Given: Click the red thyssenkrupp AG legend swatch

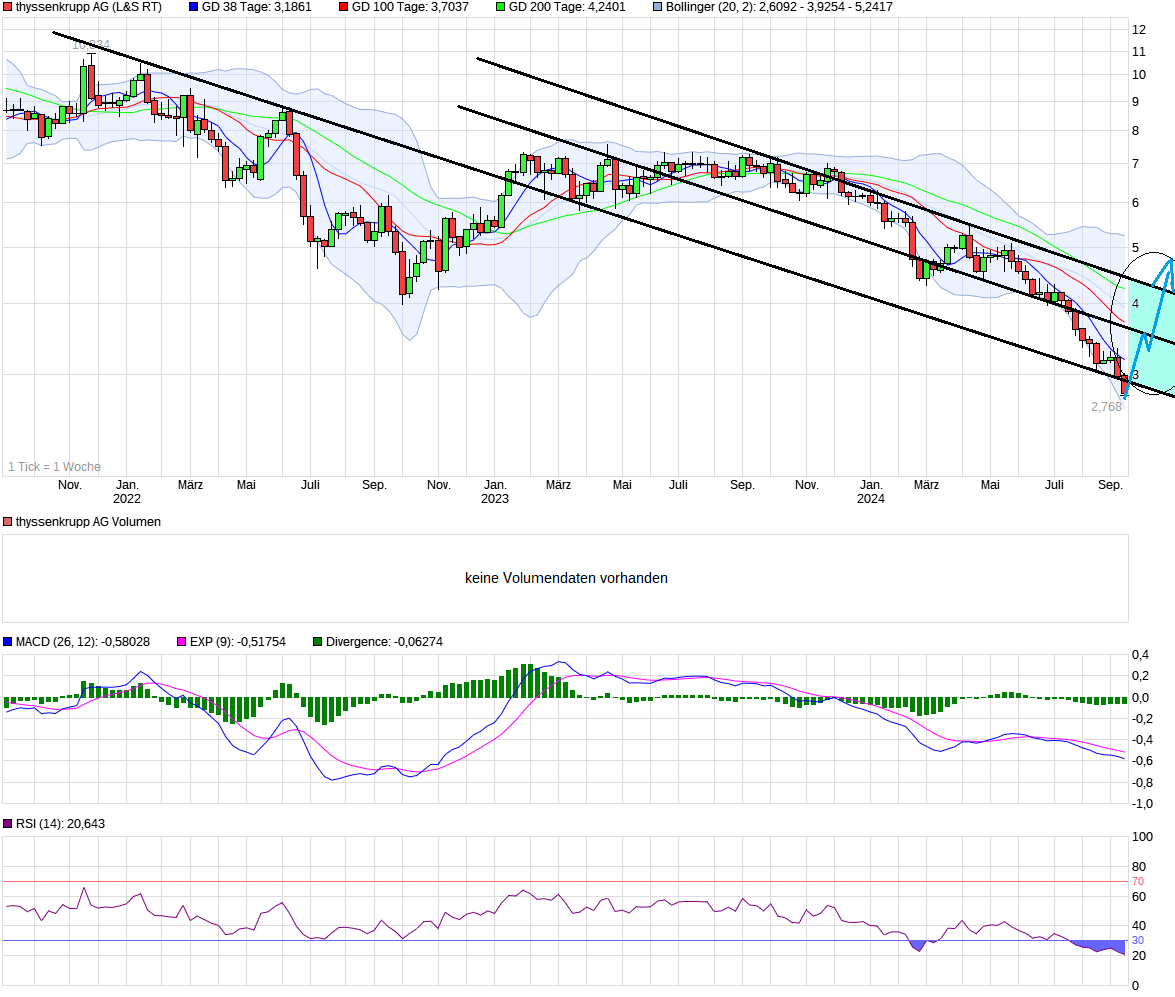Looking at the screenshot, I should pos(7,7).
